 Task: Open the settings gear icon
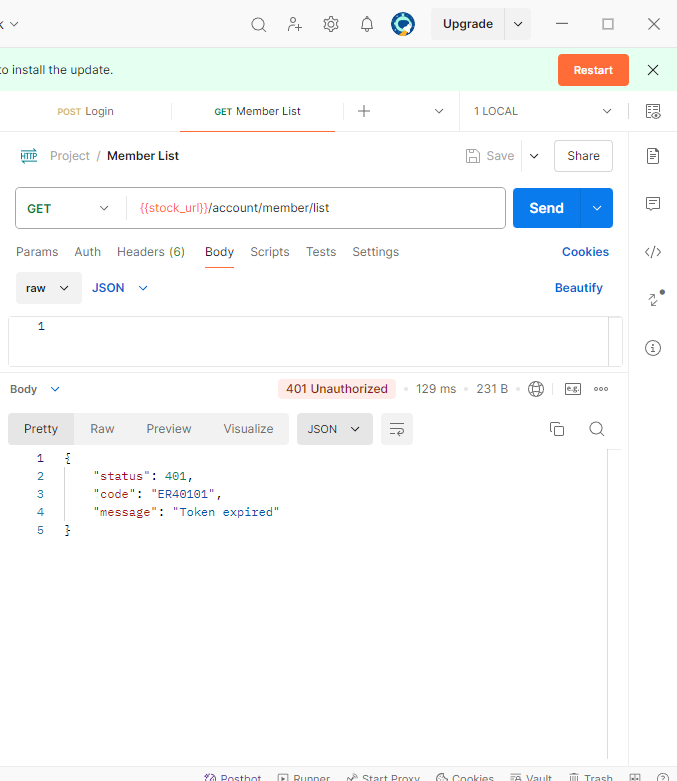click(x=331, y=24)
